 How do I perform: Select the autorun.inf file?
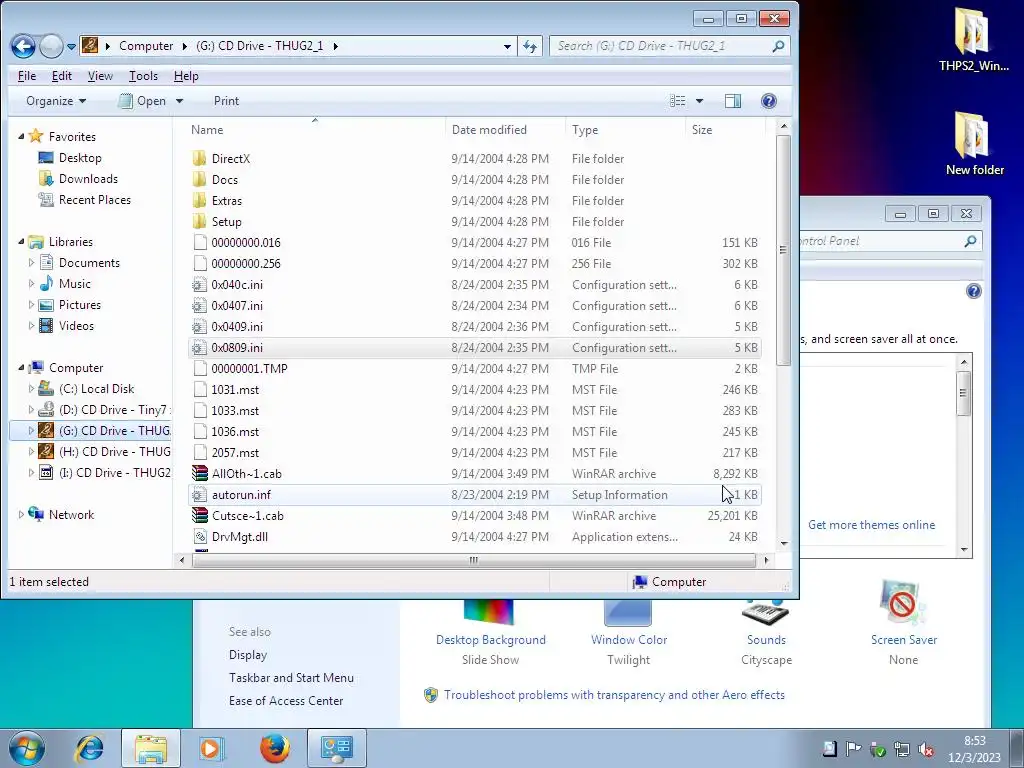475,494
